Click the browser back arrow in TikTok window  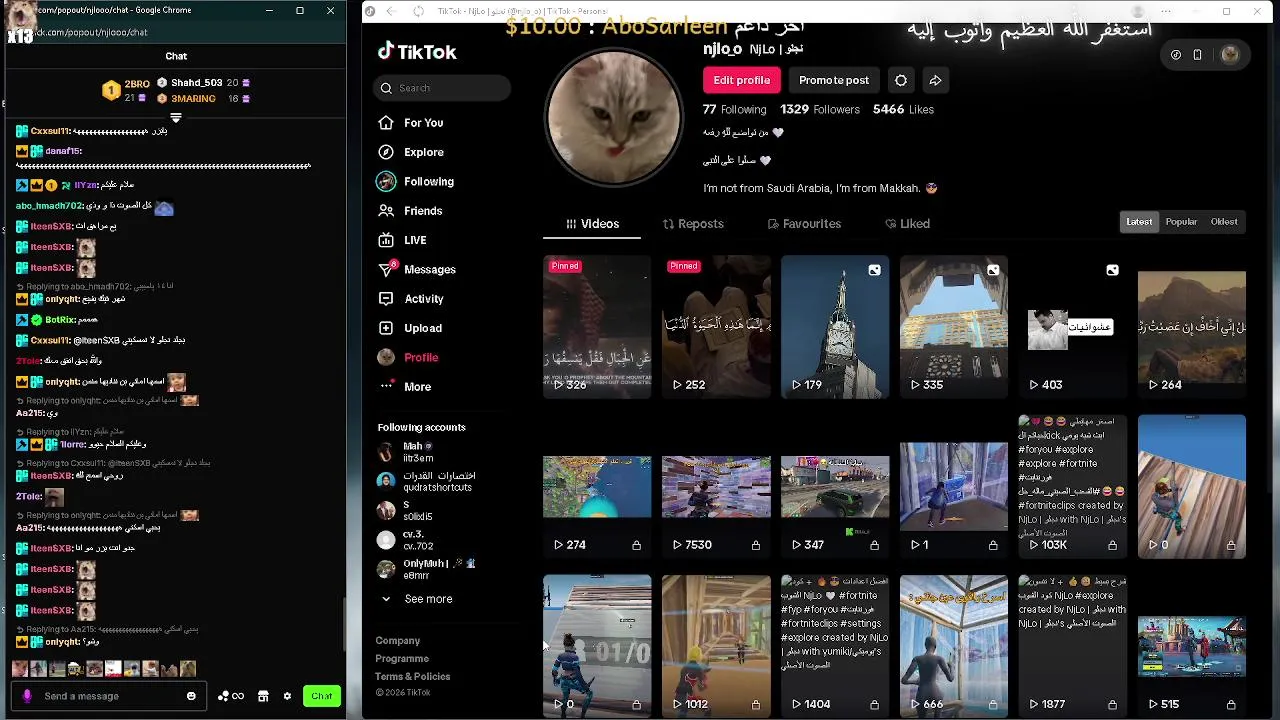coord(391,11)
